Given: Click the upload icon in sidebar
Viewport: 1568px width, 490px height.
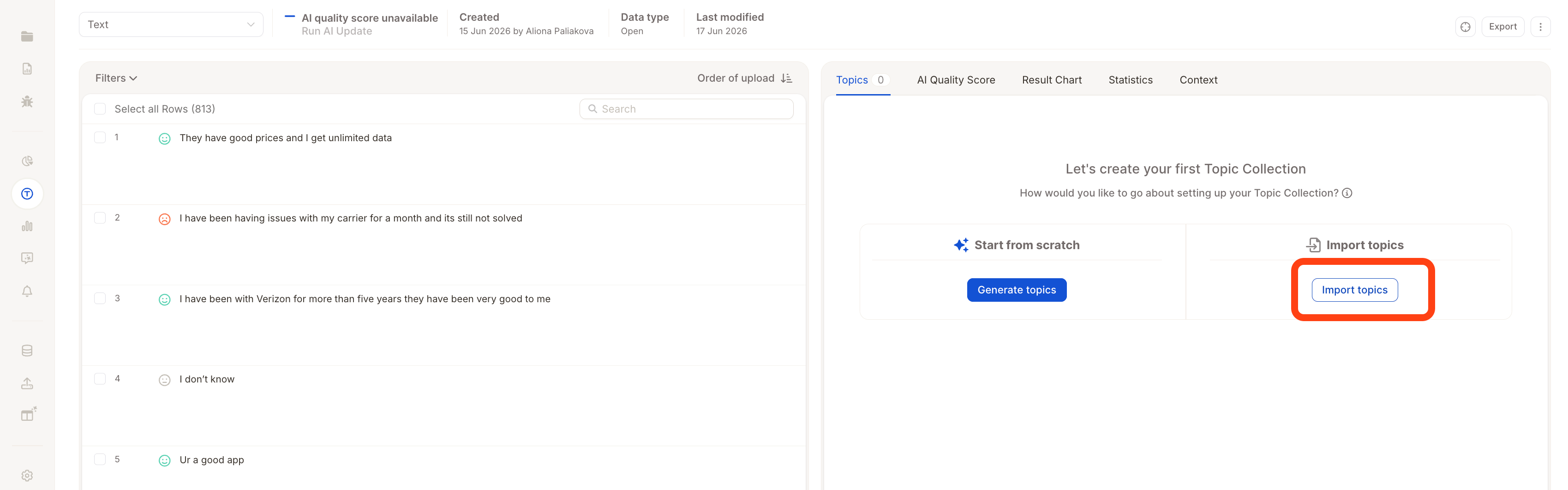Looking at the screenshot, I should [27, 383].
